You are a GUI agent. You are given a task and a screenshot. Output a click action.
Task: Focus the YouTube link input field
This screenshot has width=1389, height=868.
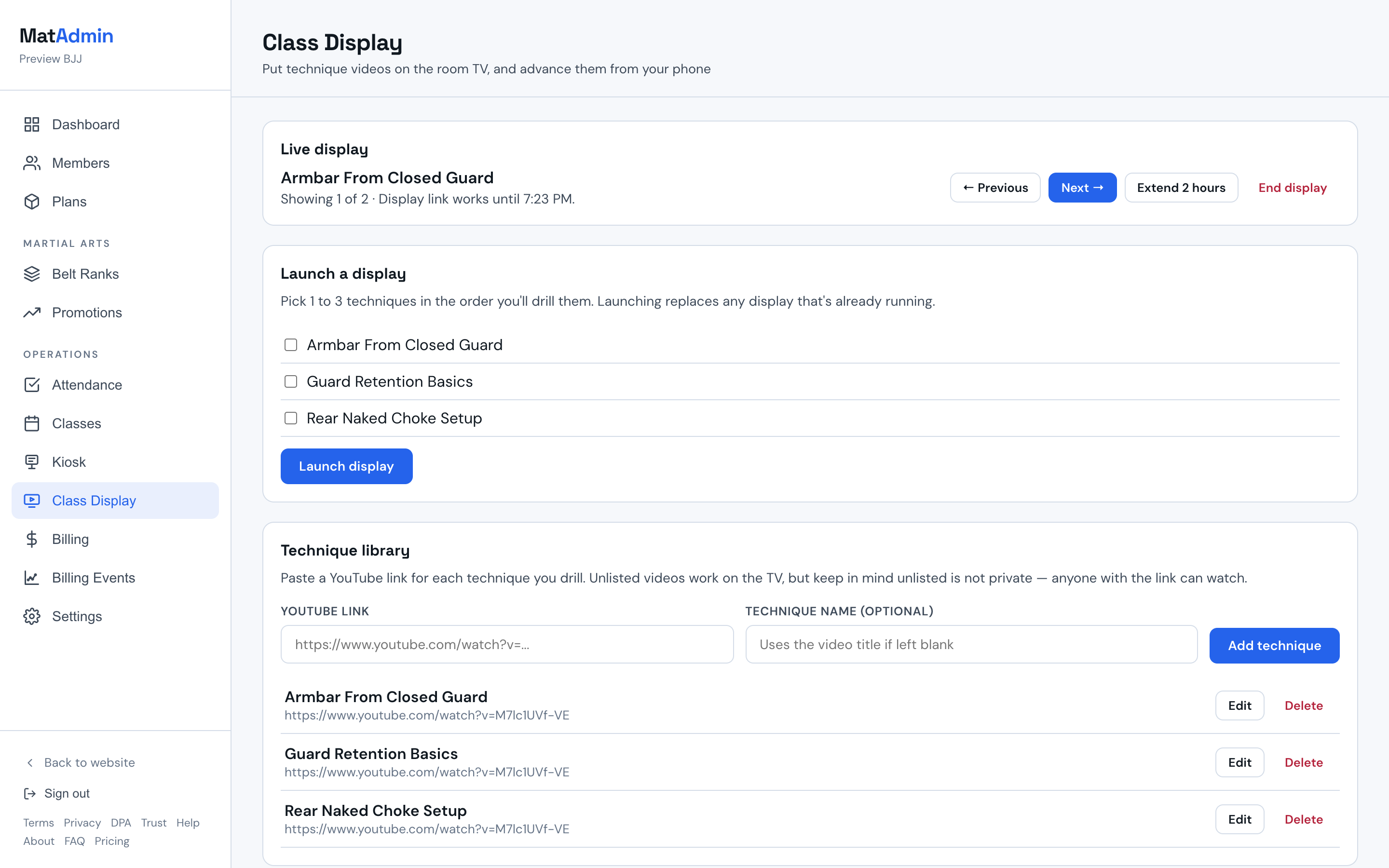(507, 644)
